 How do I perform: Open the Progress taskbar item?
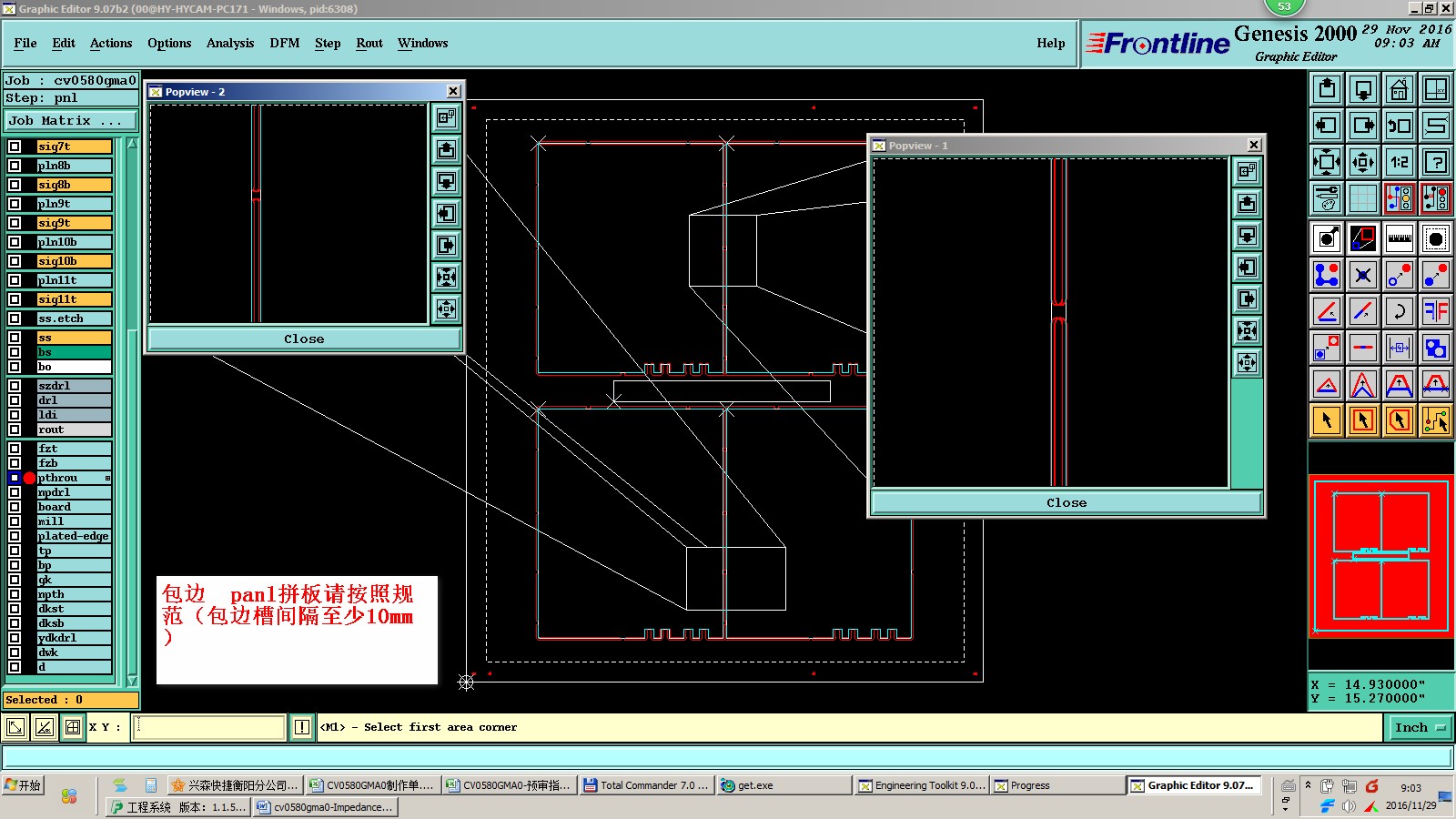coord(1057,785)
